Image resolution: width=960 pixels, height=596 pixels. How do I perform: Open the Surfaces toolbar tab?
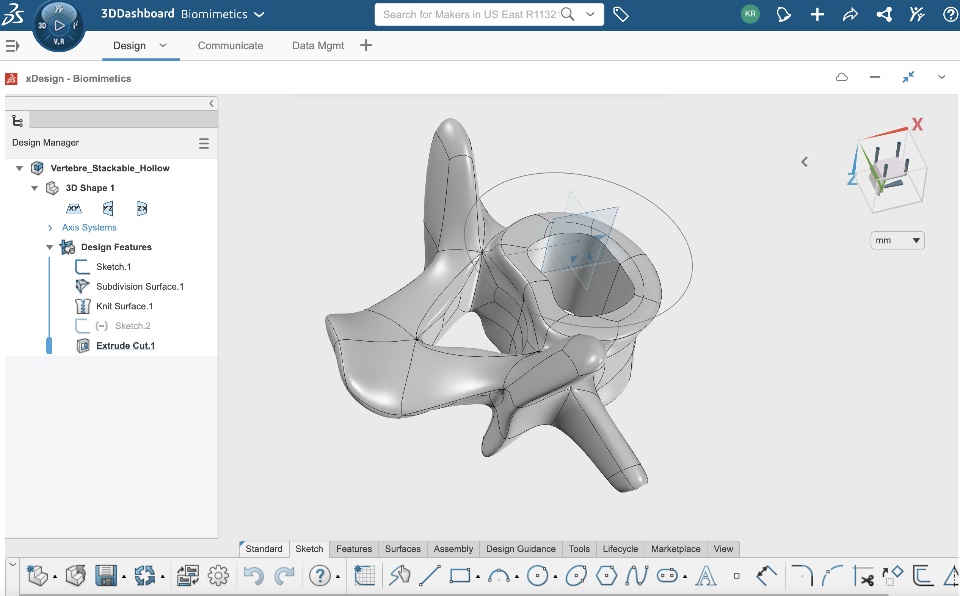(403, 549)
